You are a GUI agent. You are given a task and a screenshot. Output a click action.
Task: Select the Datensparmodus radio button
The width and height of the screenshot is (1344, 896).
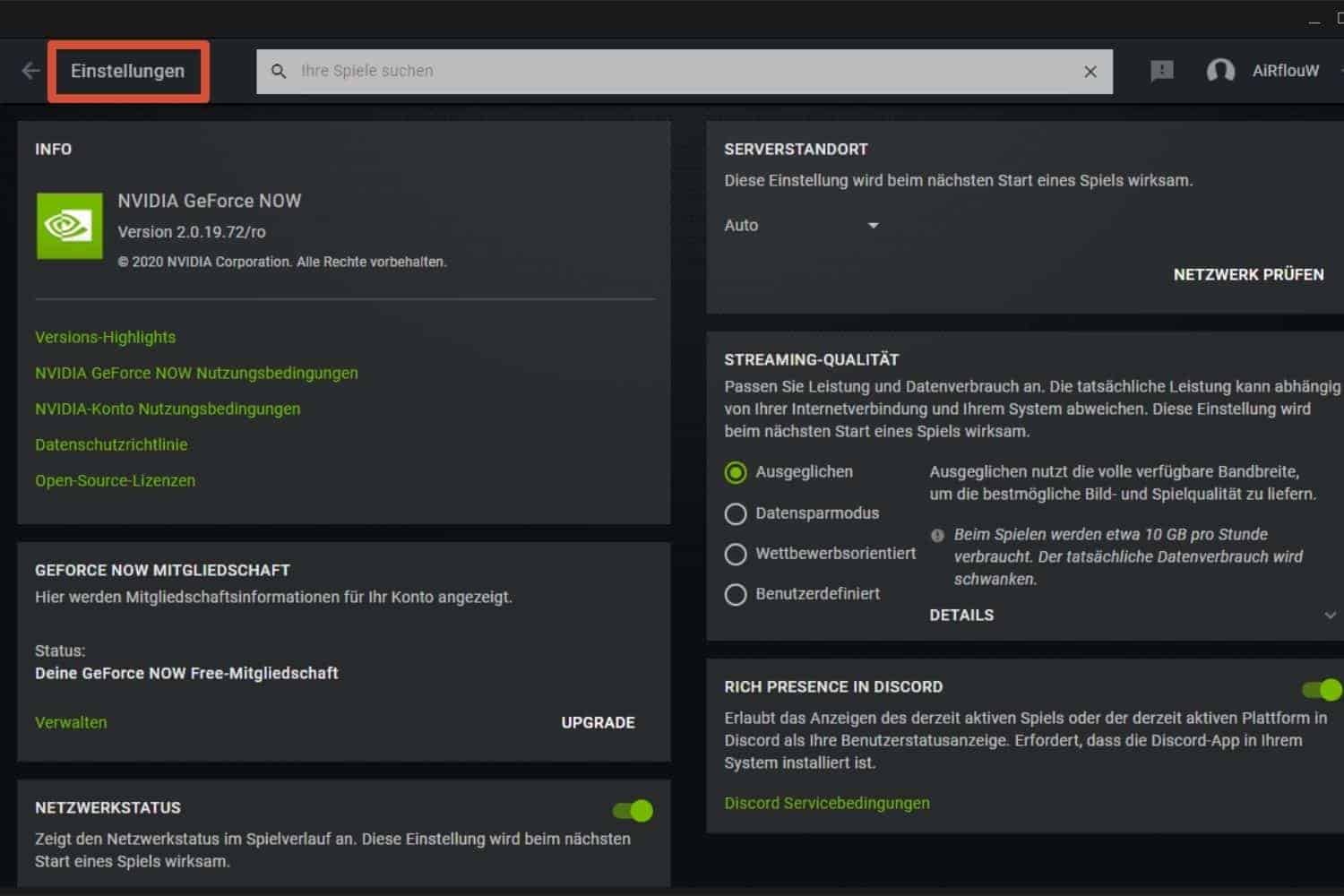[x=736, y=513]
